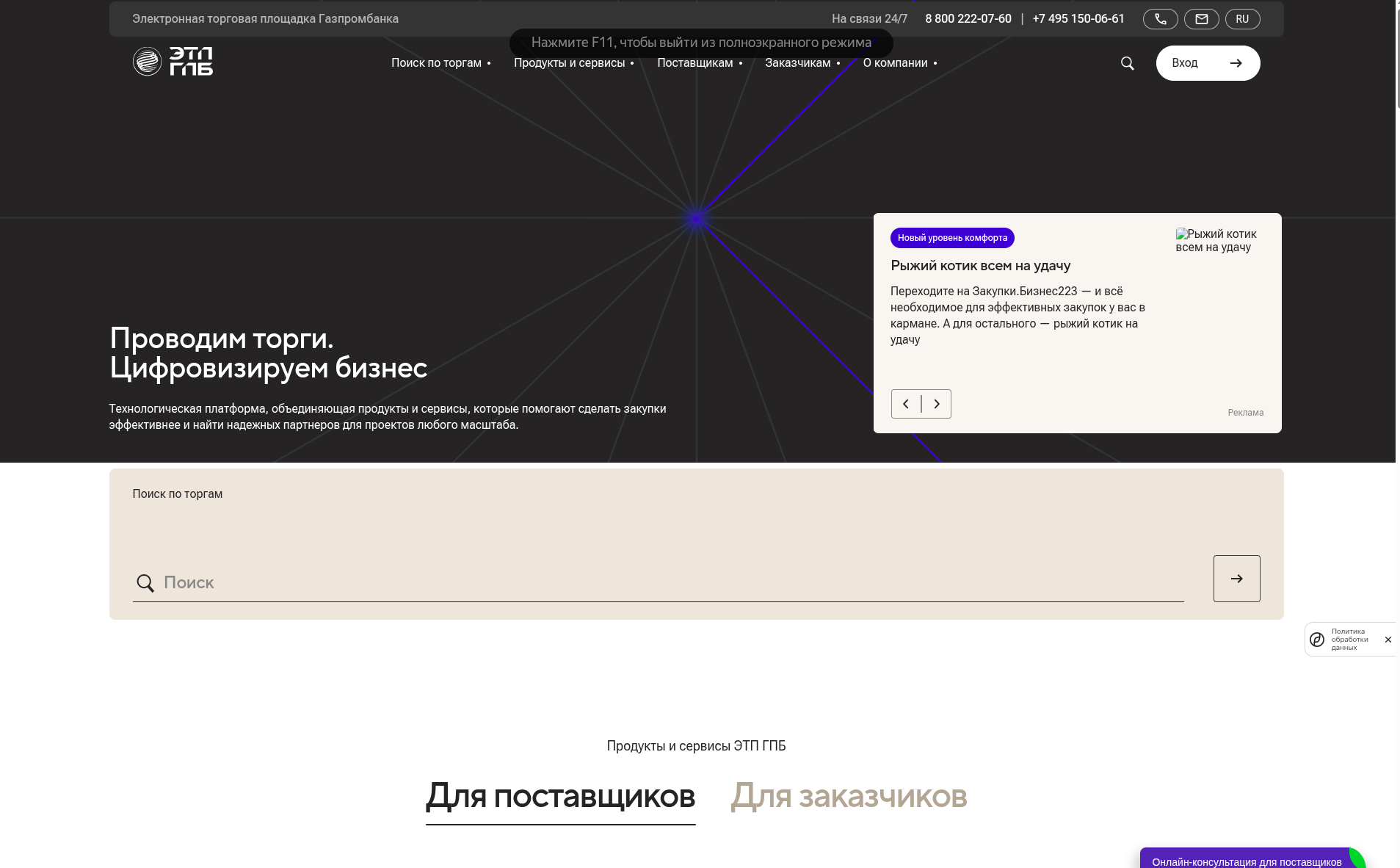
Task: Open the Рыжий котик всем на удачу headline
Action: [x=980, y=266]
